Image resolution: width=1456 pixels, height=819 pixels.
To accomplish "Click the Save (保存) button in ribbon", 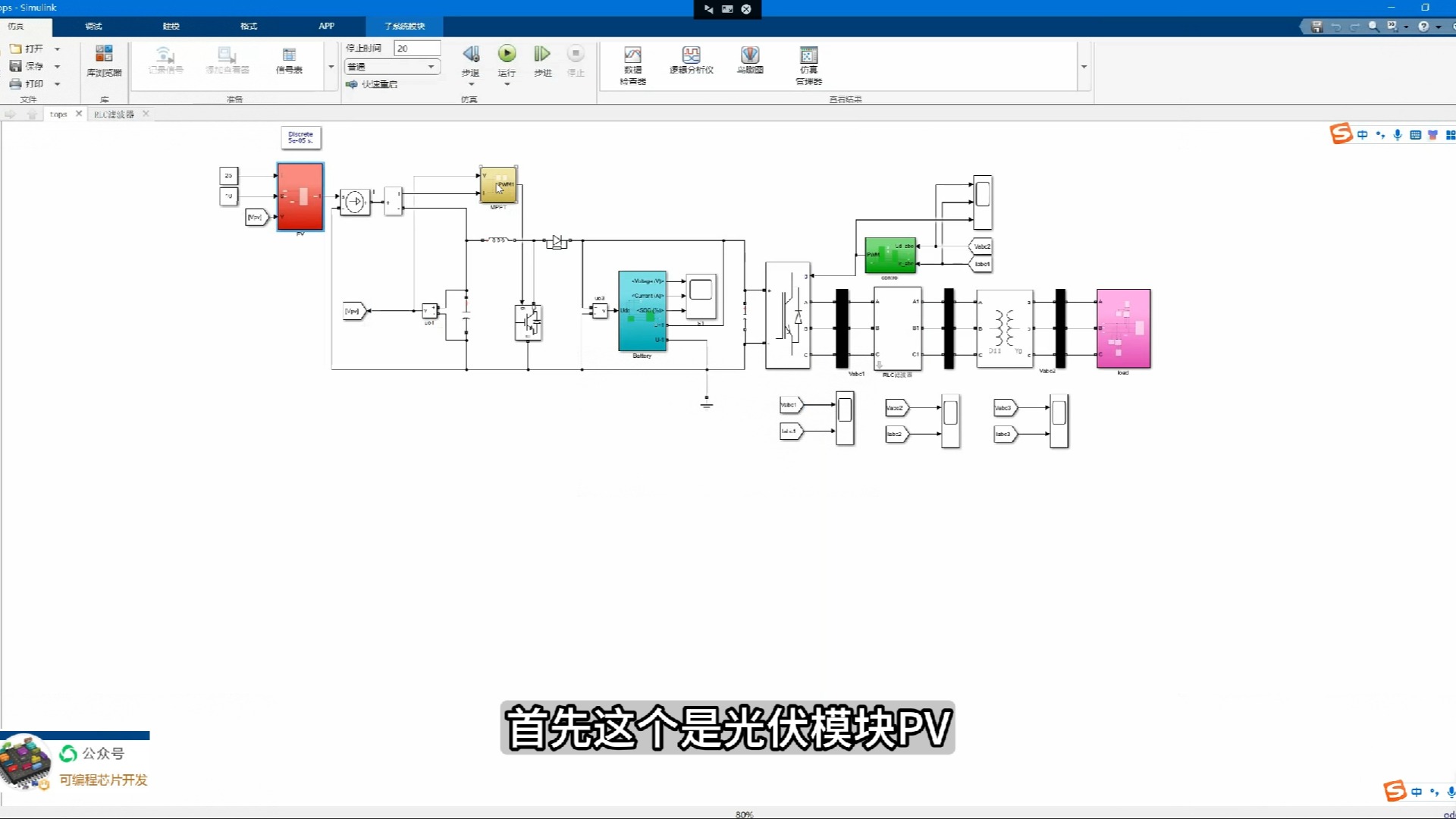I will [x=27, y=66].
